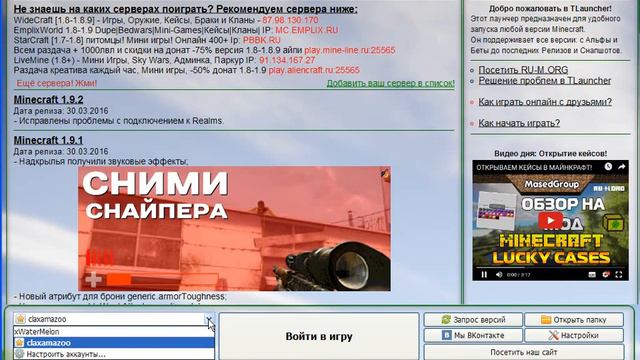This screenshot has width=640, height=360.
Task: Click video title Открываем кейсы в майнкрафт
Action: (x=534, y=167)
